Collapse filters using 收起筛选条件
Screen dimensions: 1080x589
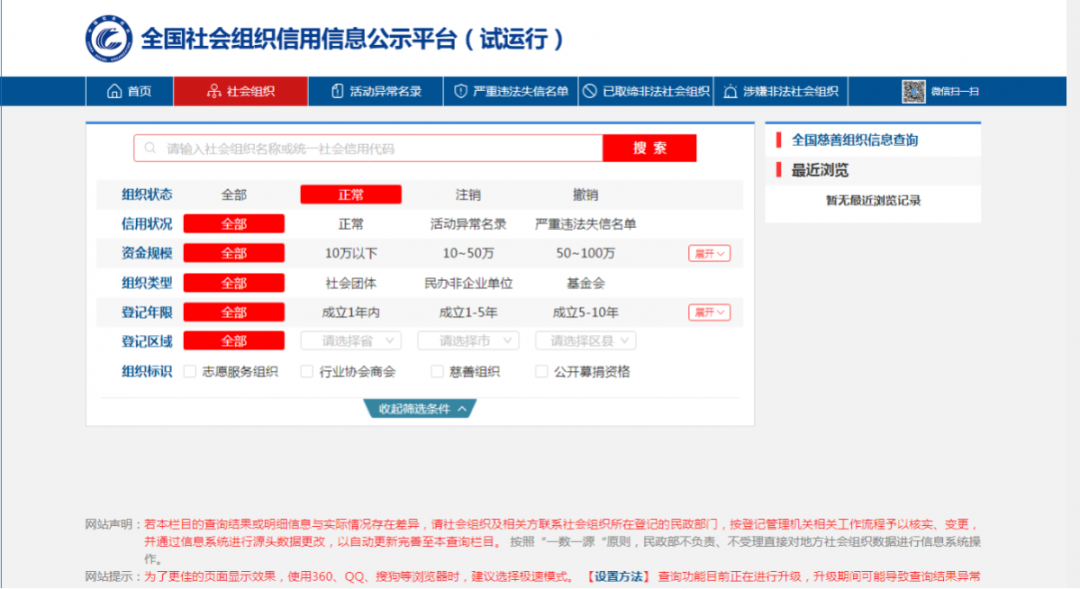tap(421, 409)
